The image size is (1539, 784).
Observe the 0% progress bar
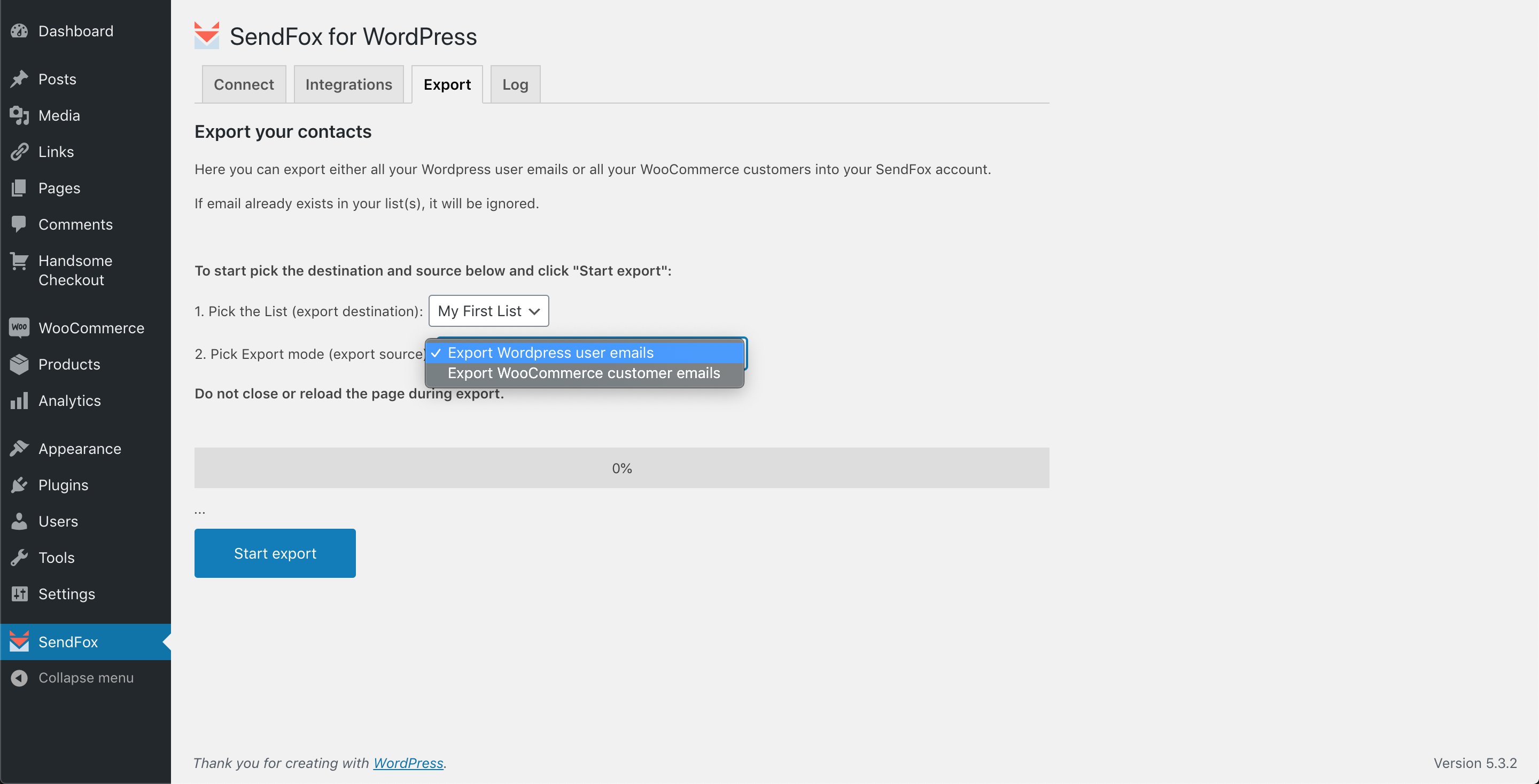(x=622, y=467)
